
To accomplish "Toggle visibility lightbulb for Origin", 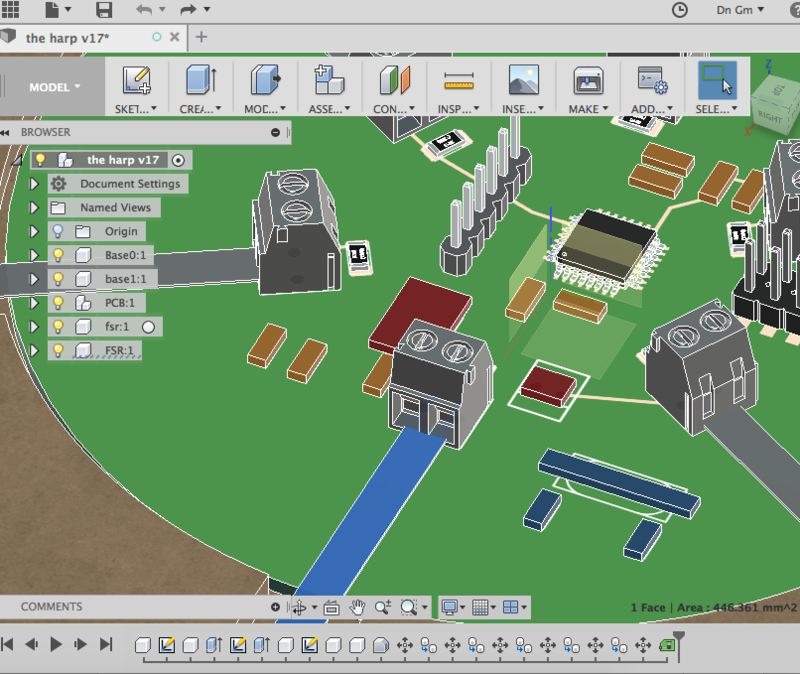I will click(x=58, y=231).
